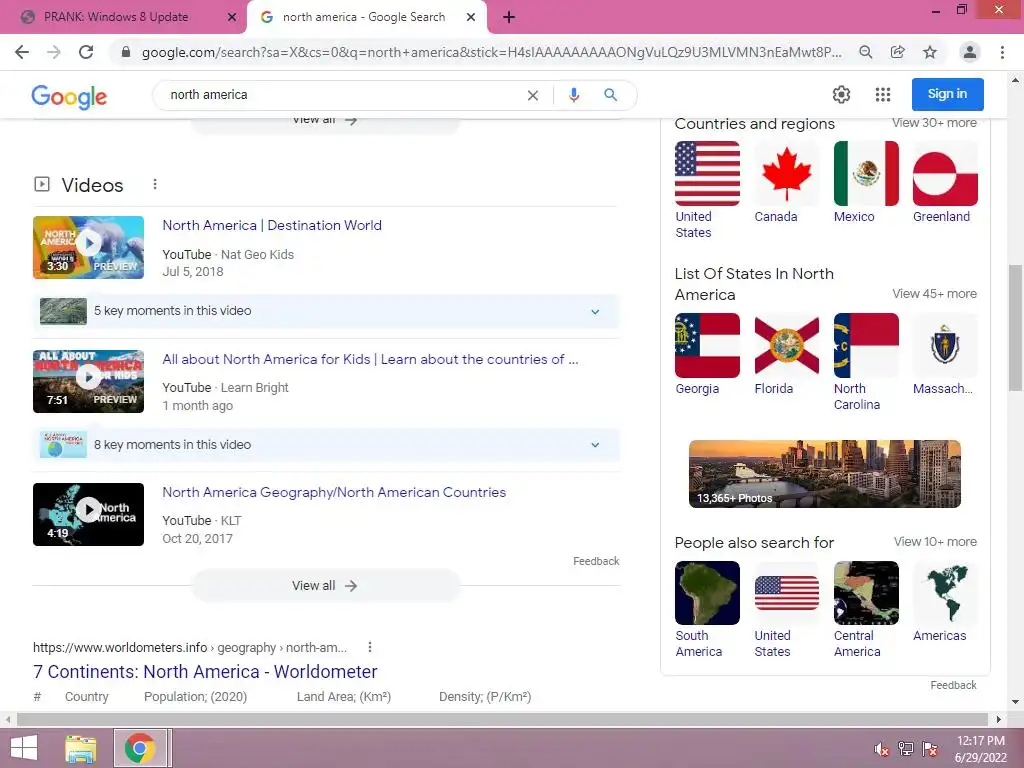
Task: Click the muted speaker tray icon
Action: (881, 749)
